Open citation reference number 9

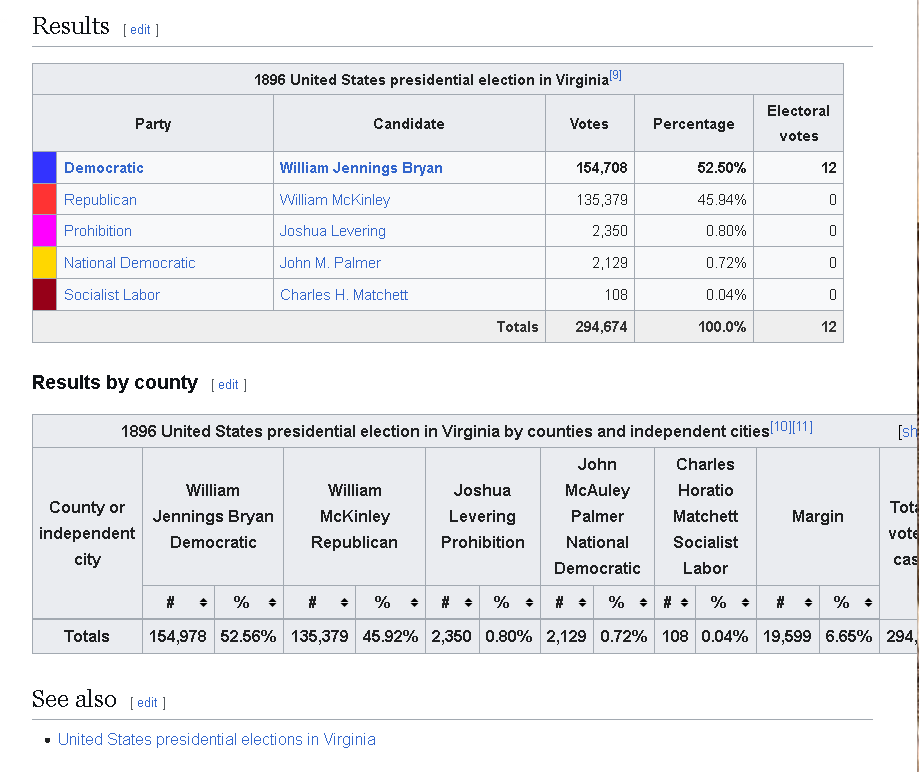coord(615,75)
